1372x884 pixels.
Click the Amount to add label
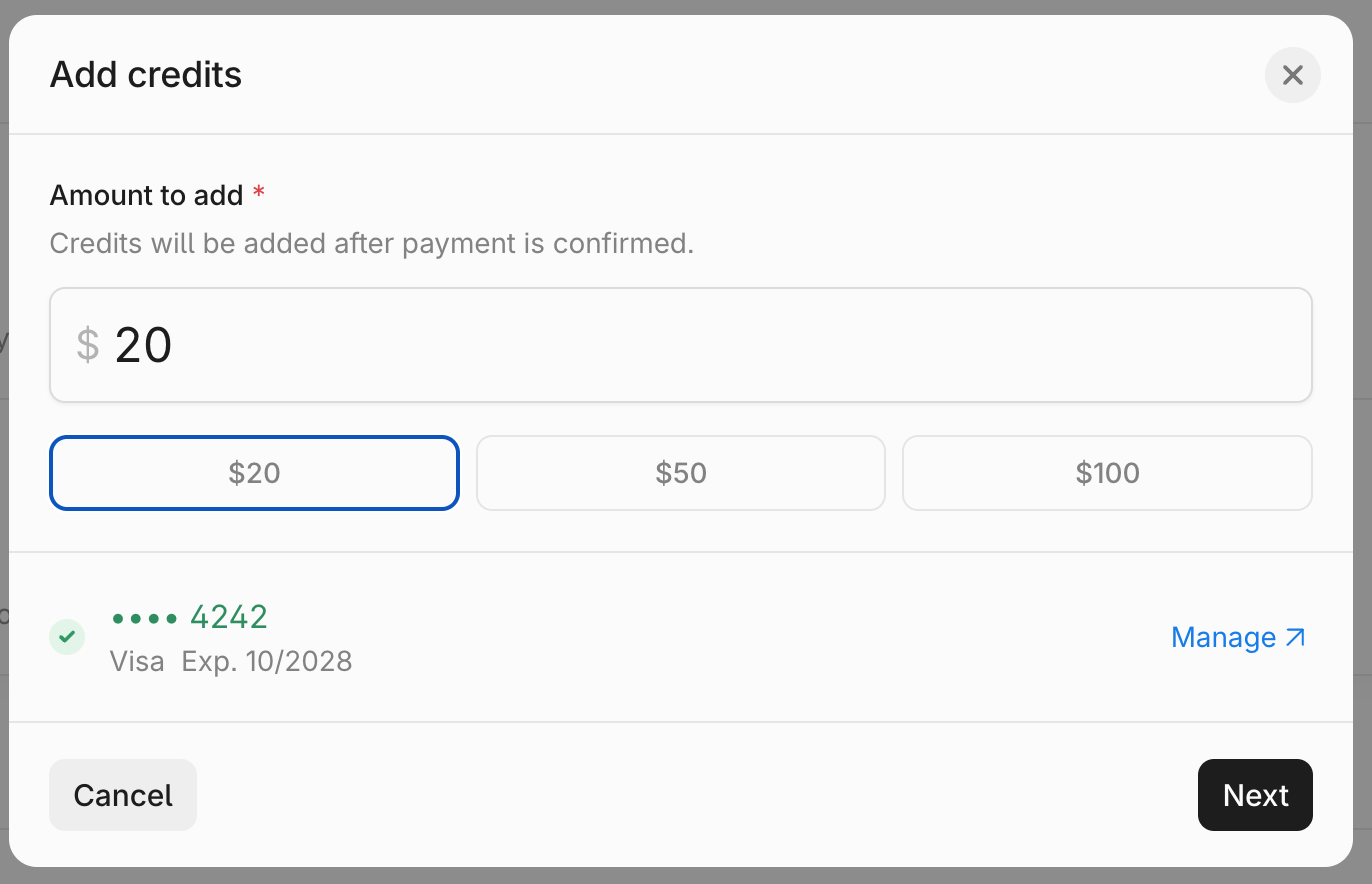(146, 195)
